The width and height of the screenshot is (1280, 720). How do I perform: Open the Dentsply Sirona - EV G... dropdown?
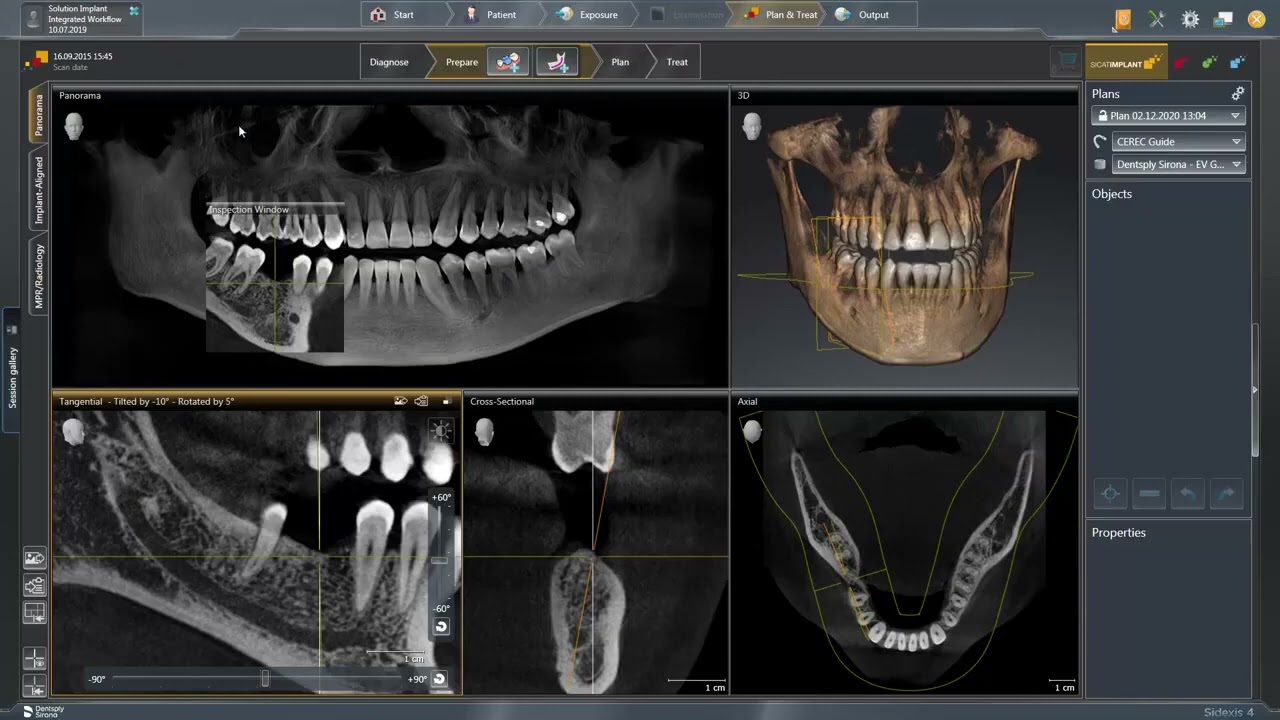[1178, 165]
